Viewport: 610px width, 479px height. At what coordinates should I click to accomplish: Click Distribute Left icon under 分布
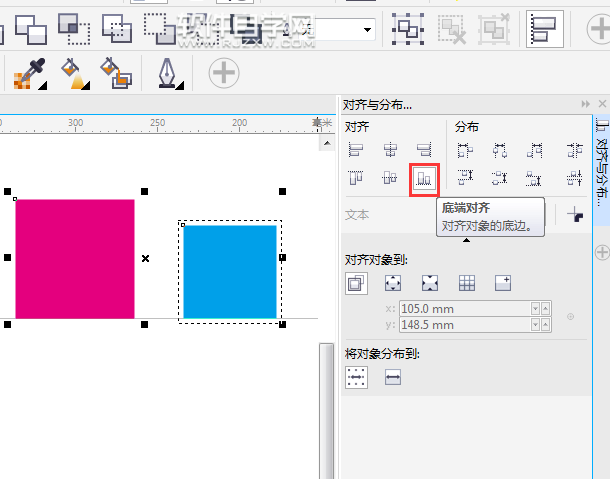pyautogui.click(x=465, y=150)
